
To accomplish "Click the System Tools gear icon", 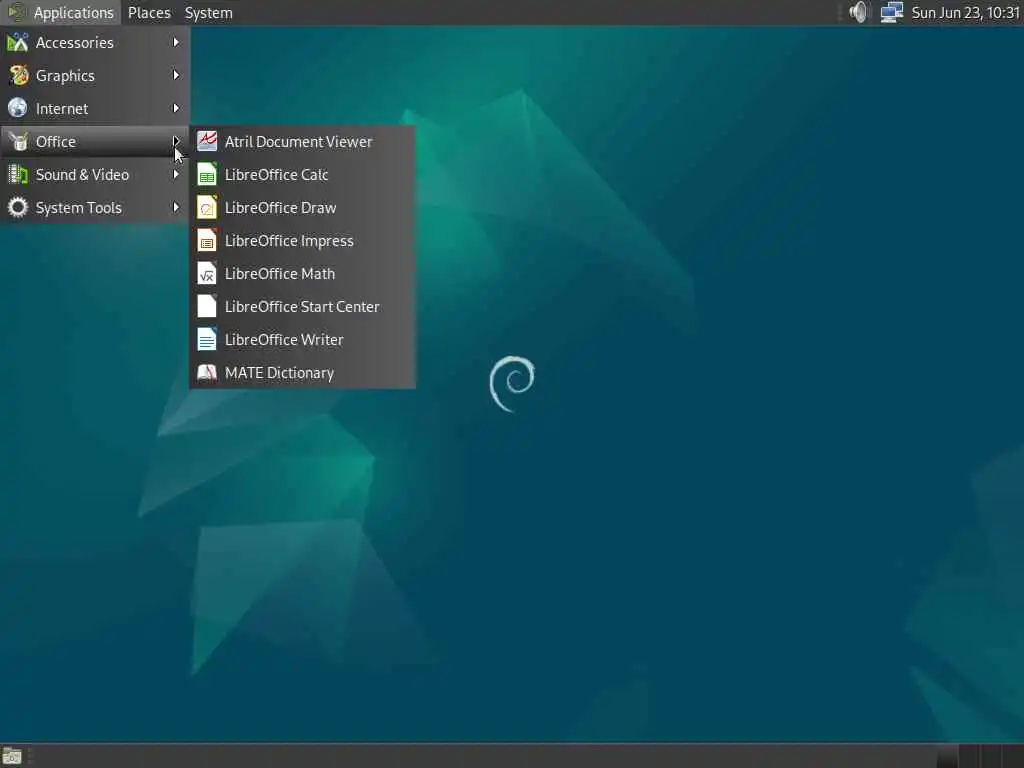I will point(18,208).
